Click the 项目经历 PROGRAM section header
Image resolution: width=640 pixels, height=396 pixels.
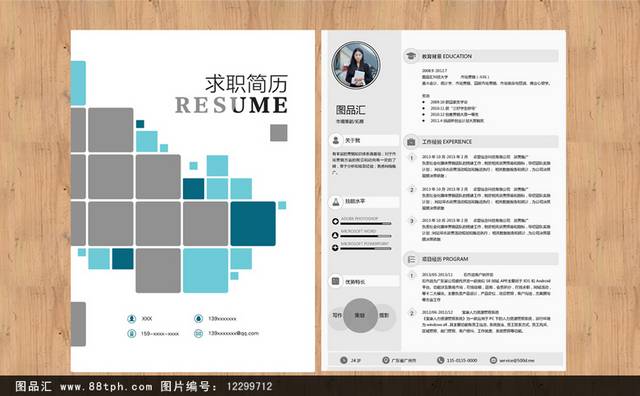click(x=481, y=259)
